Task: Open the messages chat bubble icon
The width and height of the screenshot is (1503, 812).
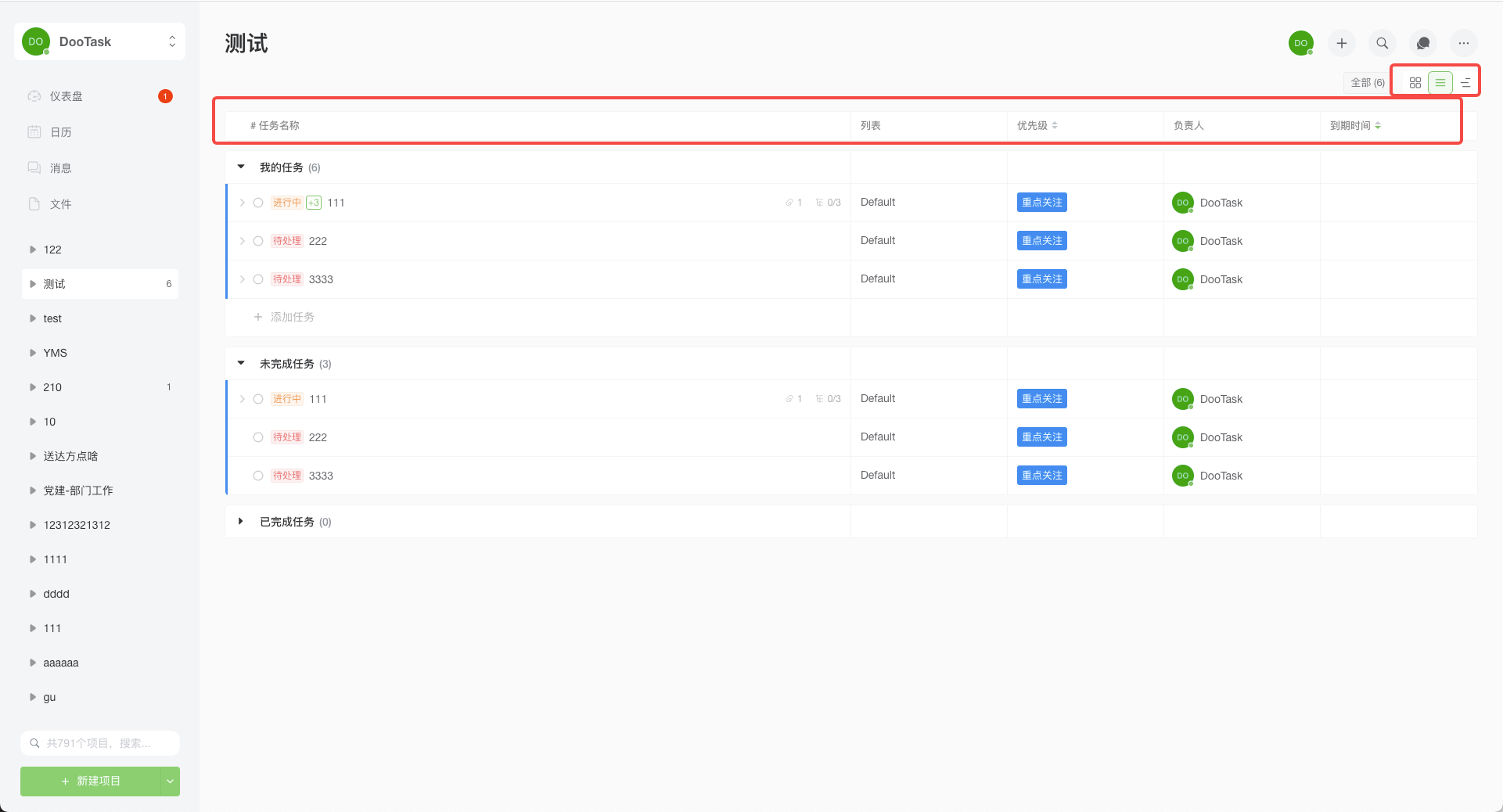Action: (x=1422, y=43)
